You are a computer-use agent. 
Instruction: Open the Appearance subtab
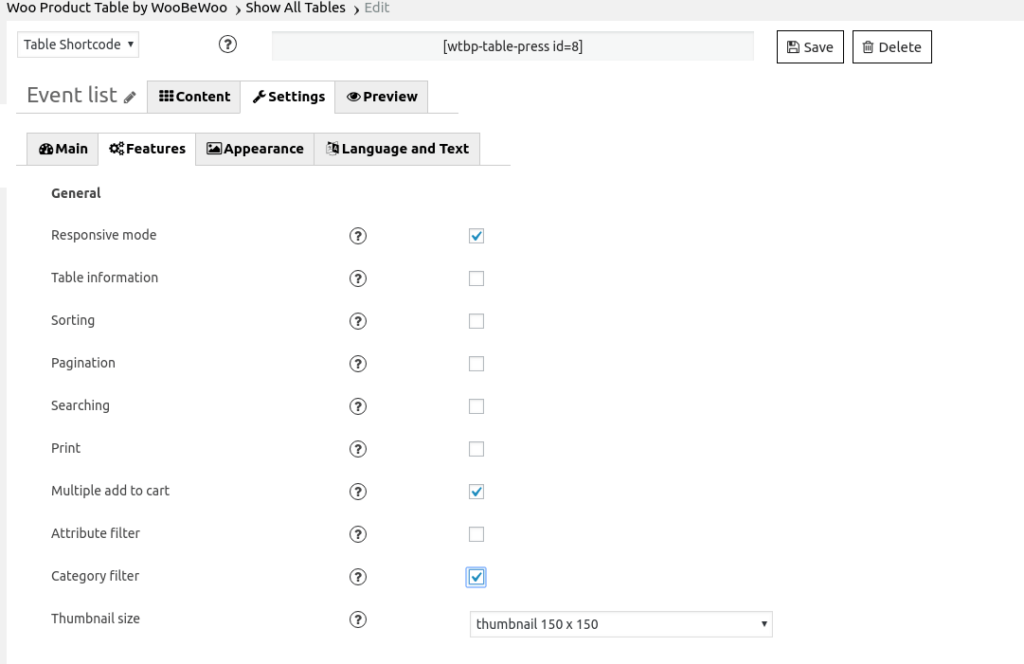pyautogui.click(x=255, y=149)
